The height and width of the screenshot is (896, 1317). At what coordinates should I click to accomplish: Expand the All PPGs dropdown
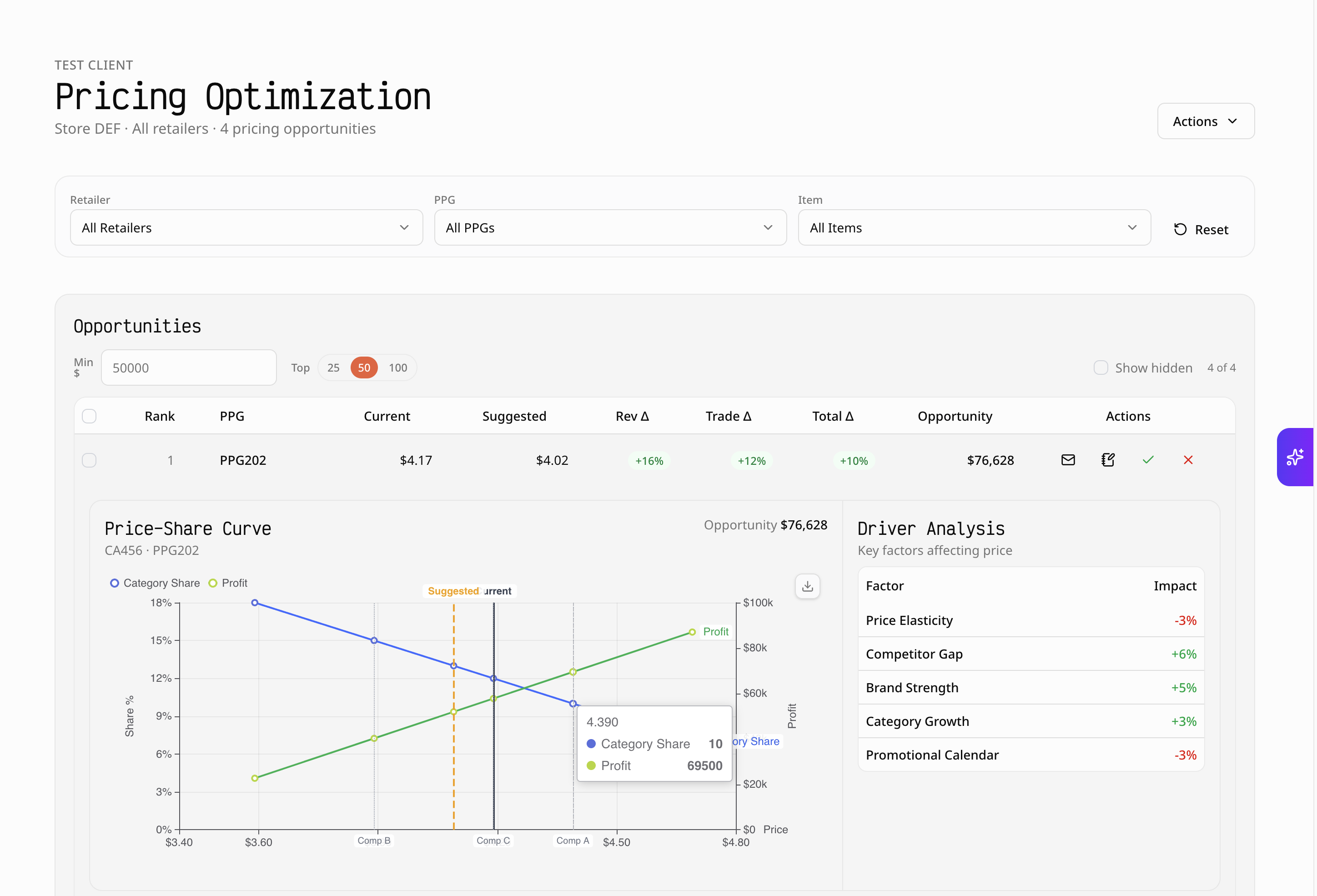point(610,227)
